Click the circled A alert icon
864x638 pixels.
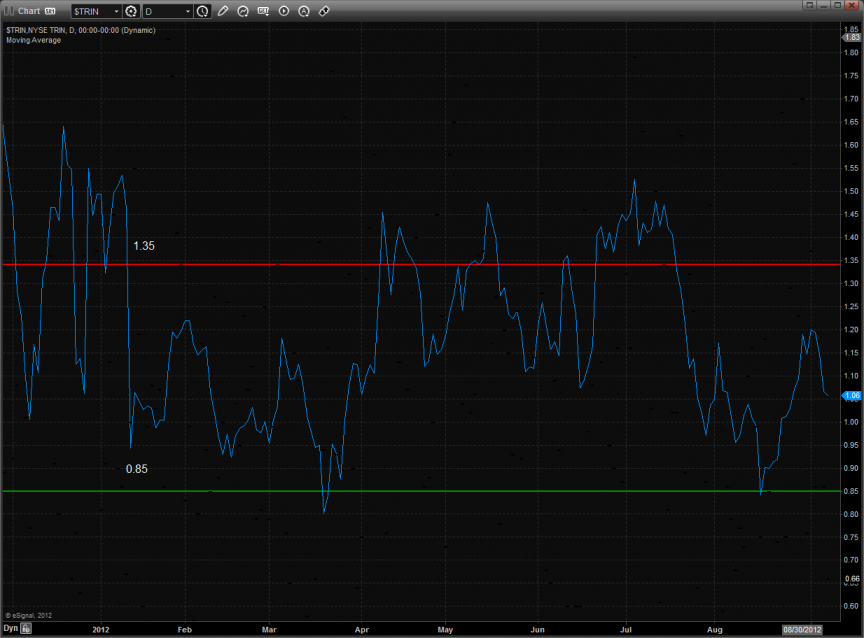(x=304, y=11)
